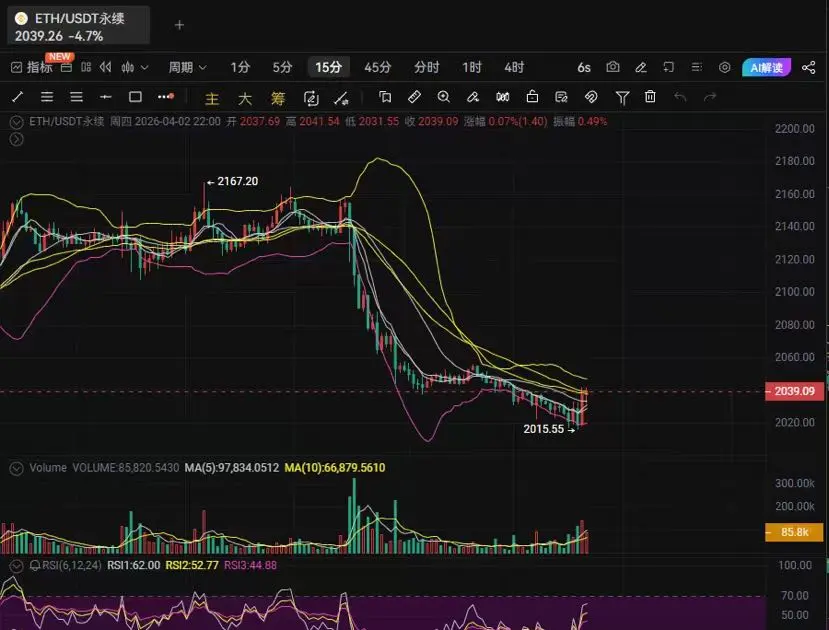Click the MA(5):97,834.0512 volume label
Screen dimensions: 829x630
click(x=232, y=468)
